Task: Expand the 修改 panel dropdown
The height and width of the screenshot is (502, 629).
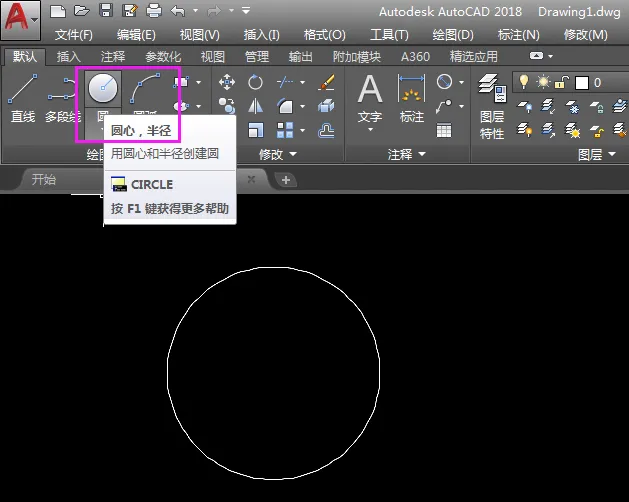Action: click(x=293, y=154)
